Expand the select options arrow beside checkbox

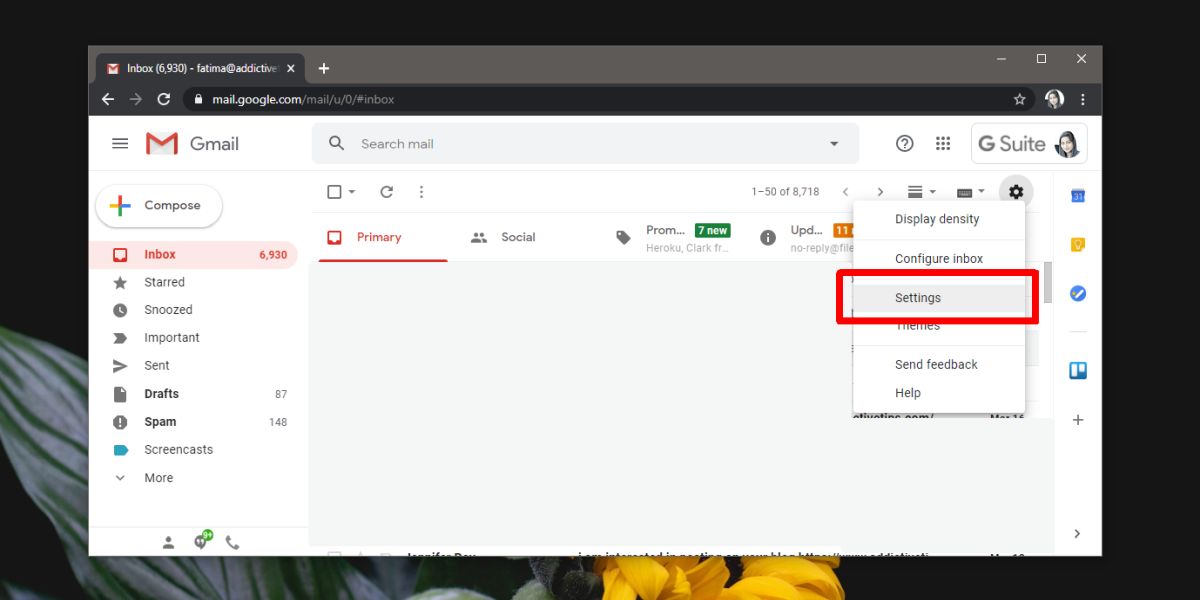pos(352,192)
